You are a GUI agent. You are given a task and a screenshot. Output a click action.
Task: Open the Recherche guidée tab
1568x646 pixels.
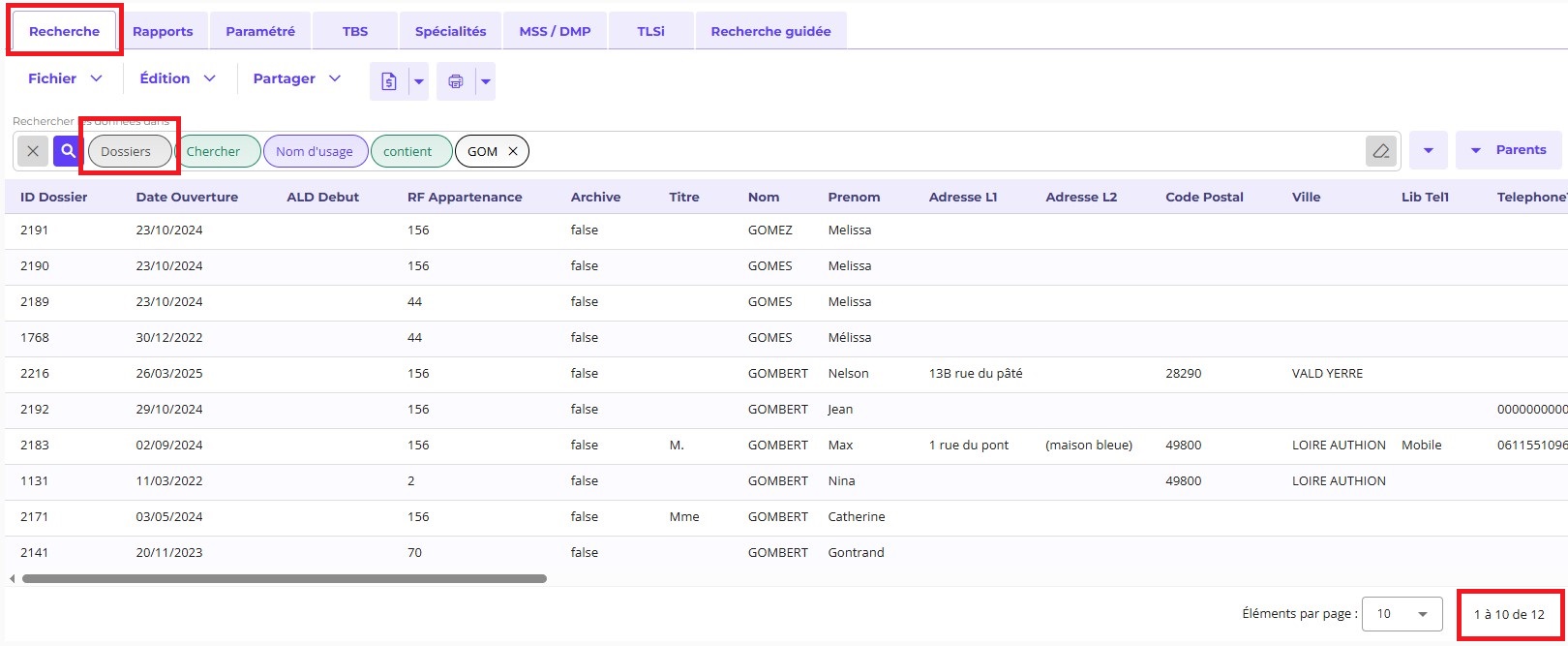click(770, 31)
